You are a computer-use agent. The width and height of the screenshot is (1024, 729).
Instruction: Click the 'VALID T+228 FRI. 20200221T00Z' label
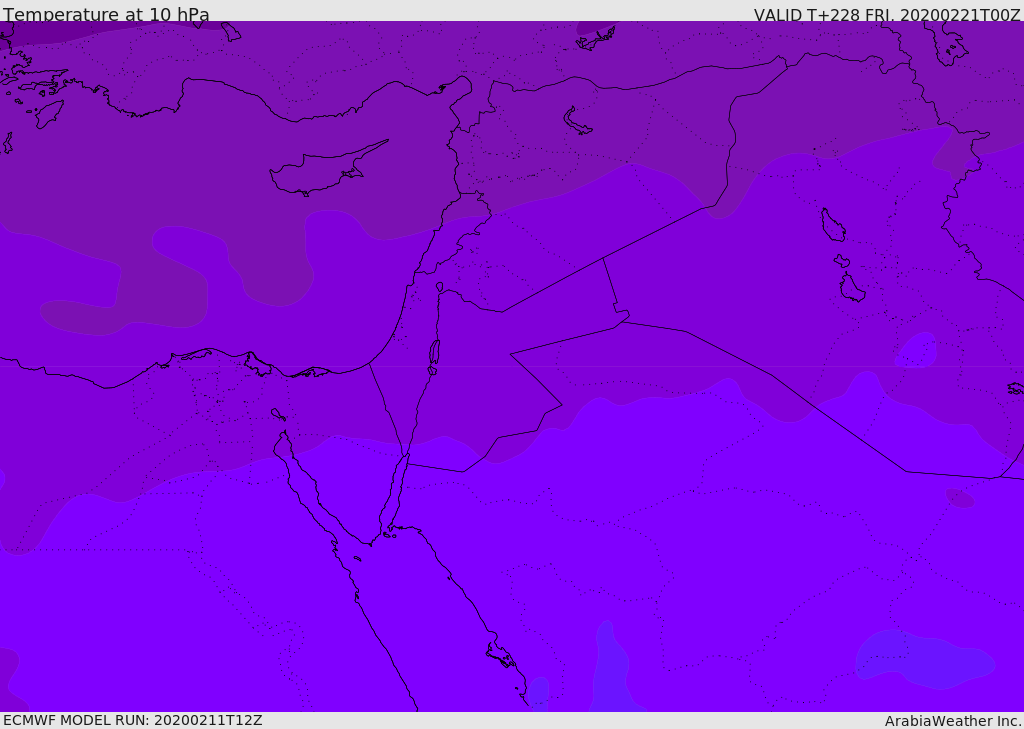tap(887, 14)
